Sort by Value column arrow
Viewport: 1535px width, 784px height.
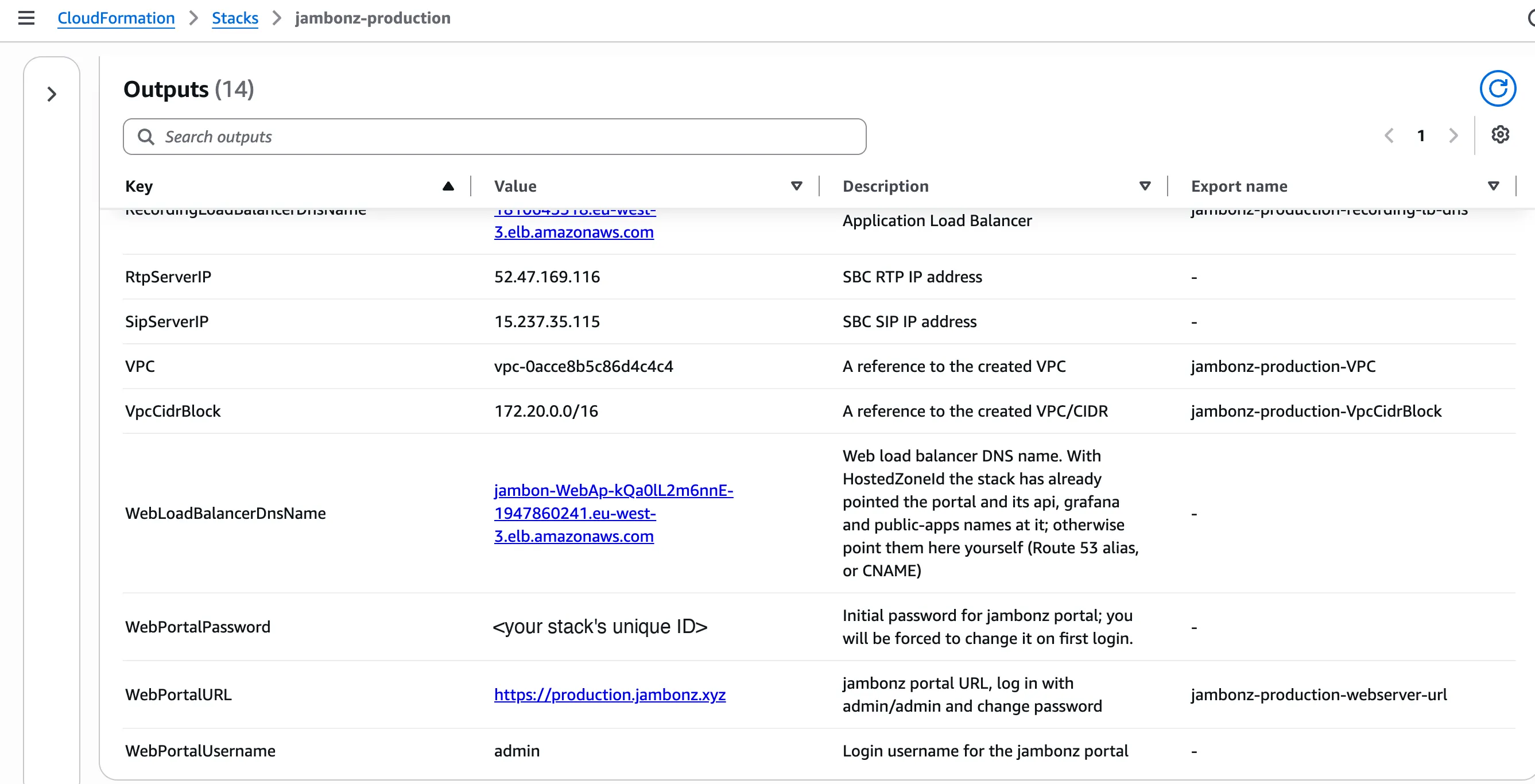(x=796, y=187)
